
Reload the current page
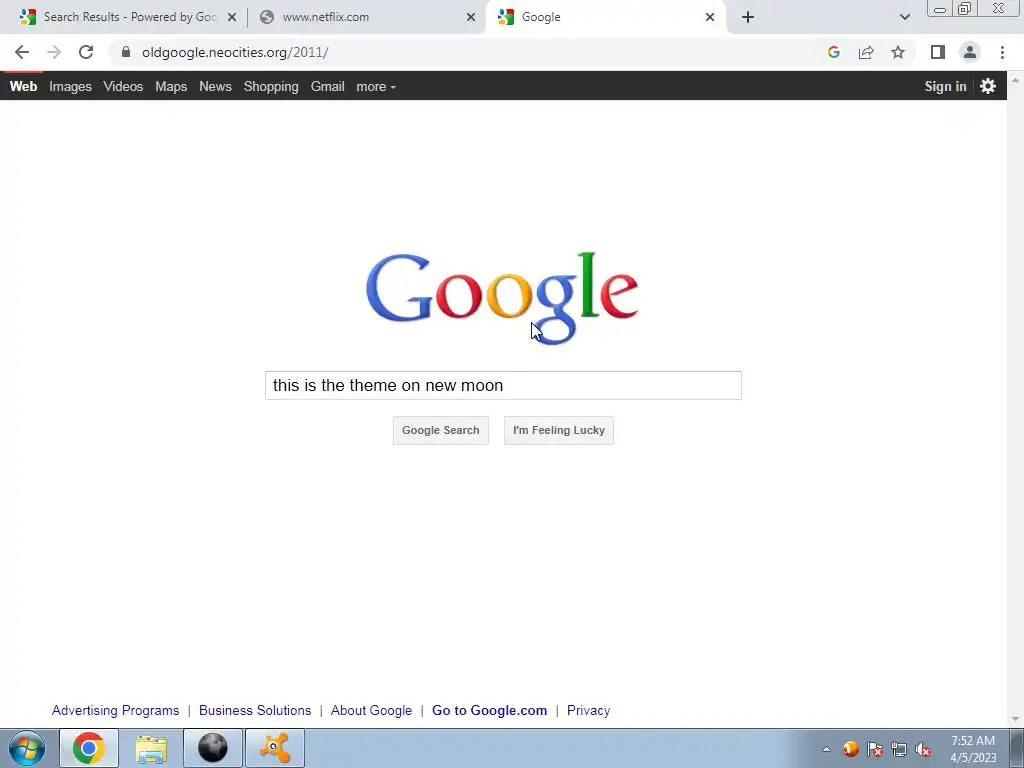86,52
